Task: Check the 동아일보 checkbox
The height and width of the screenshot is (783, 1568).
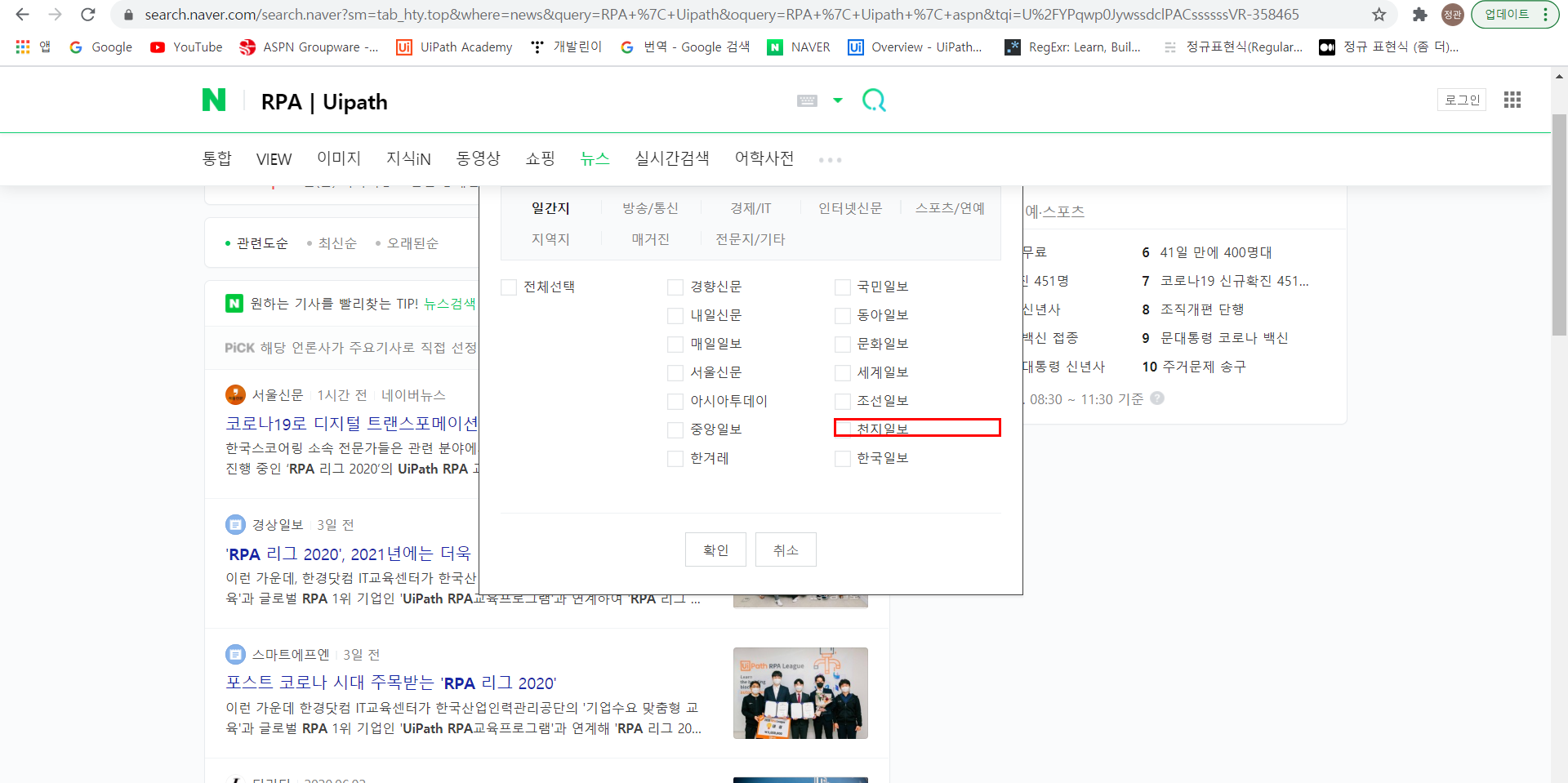Action: pos(843,315)
